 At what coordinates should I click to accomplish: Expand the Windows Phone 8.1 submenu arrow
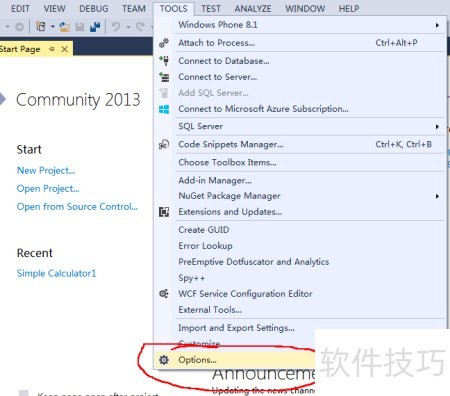coord(437,25)
